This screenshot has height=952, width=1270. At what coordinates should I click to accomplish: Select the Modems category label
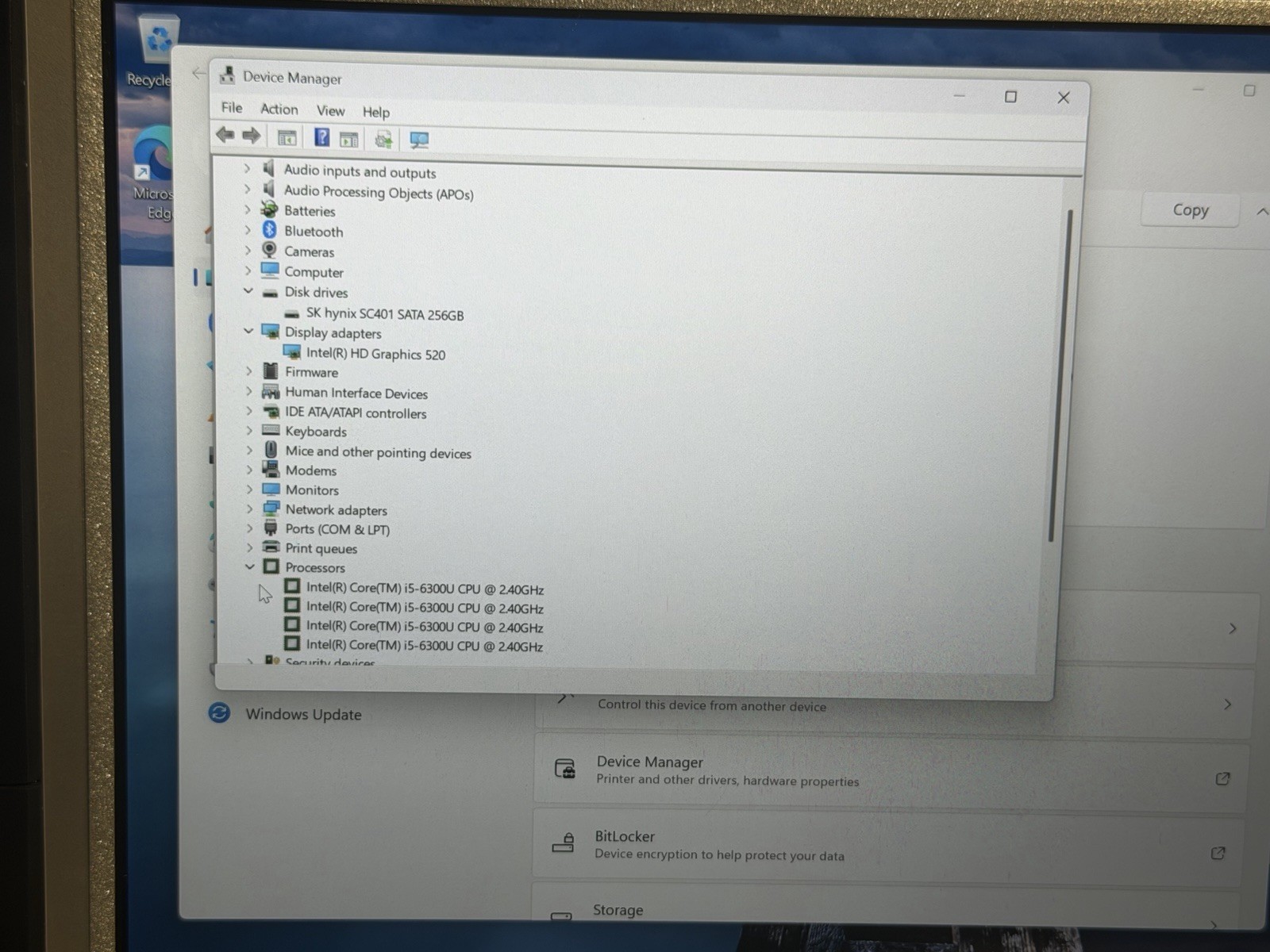point(310,470)
